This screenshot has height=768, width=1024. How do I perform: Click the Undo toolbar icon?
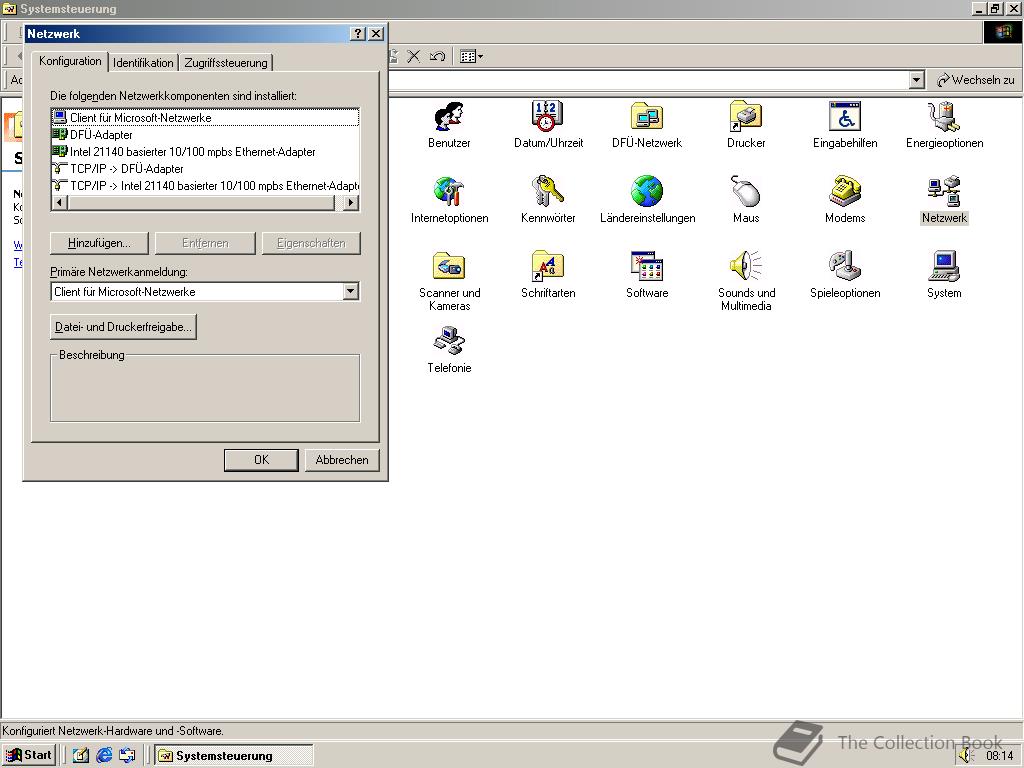pos(437,56)
